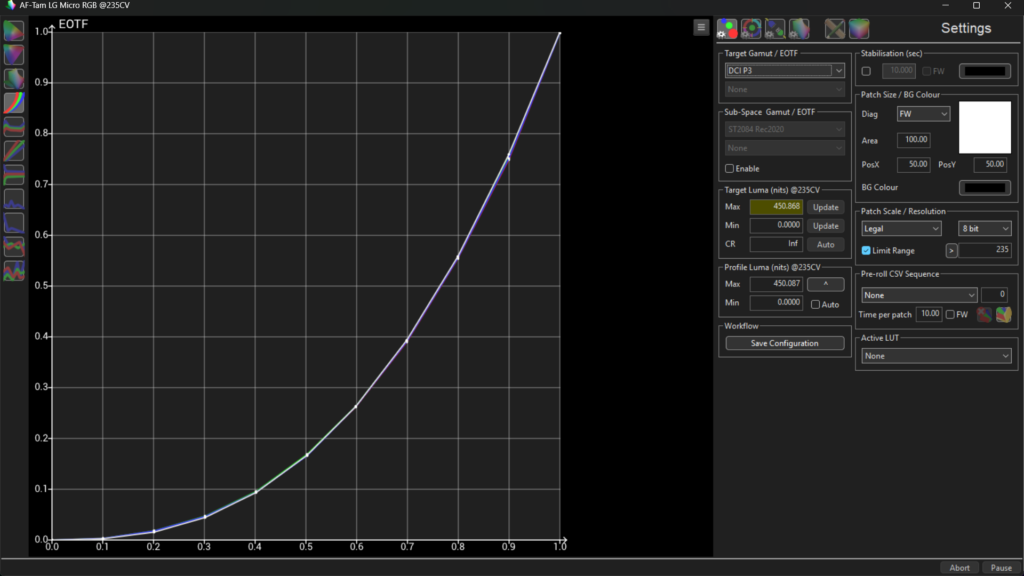The image size is (1024, 576).
Task: Open the Legal patch scale dropdown
Action: [x=901, y=229]
